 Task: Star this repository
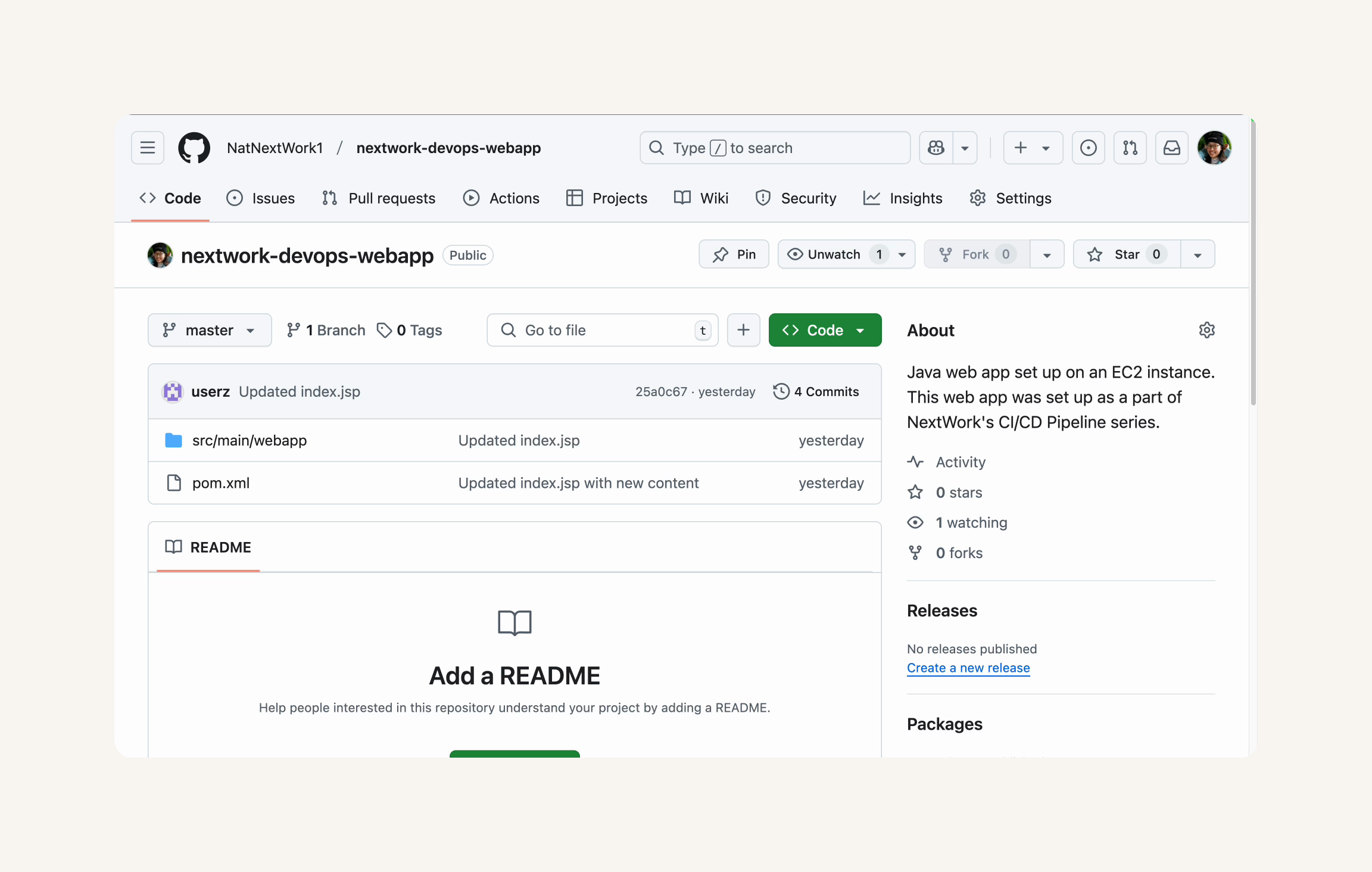(1127, 254)
